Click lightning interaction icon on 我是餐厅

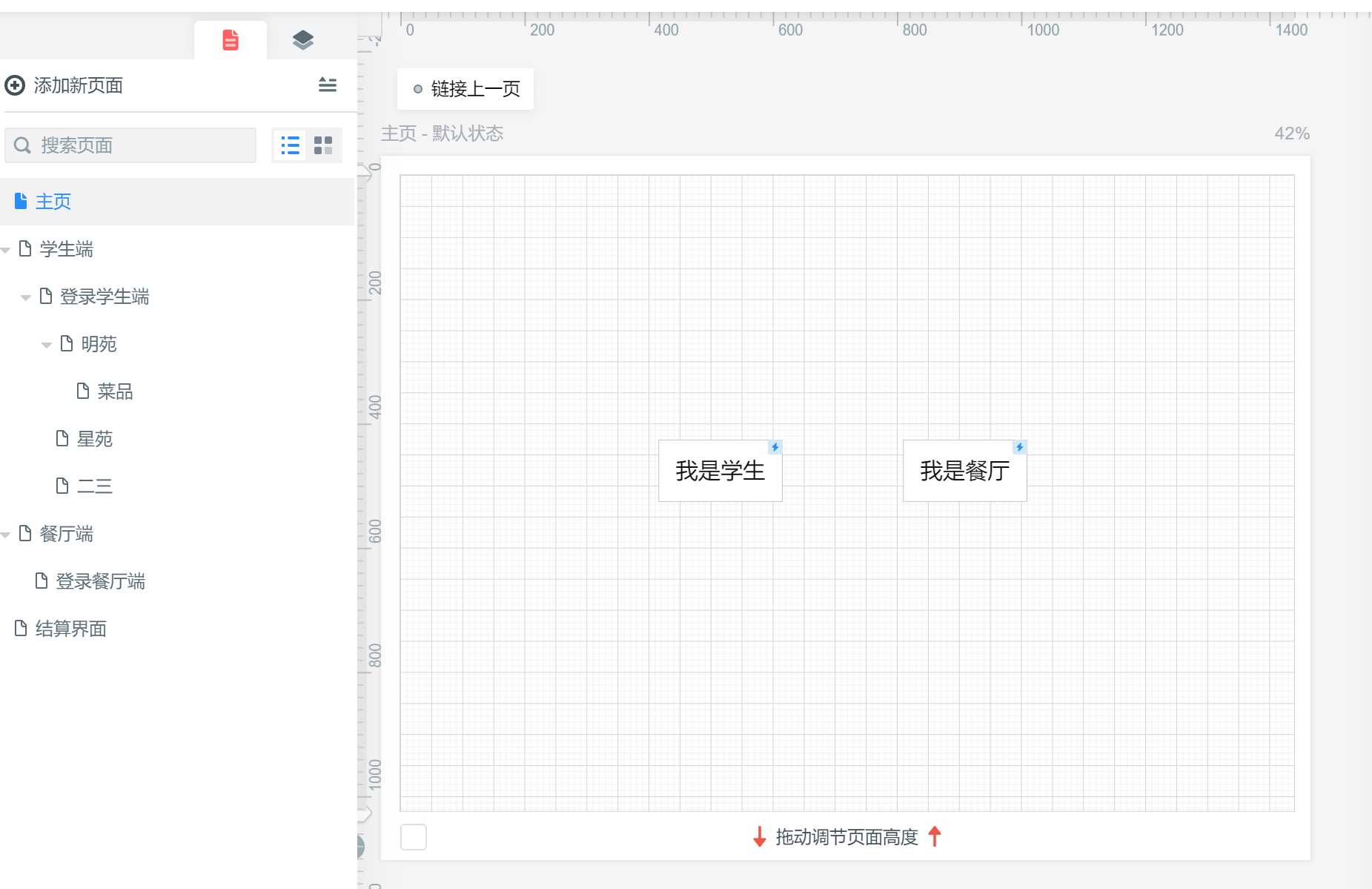pos(1019,447)
